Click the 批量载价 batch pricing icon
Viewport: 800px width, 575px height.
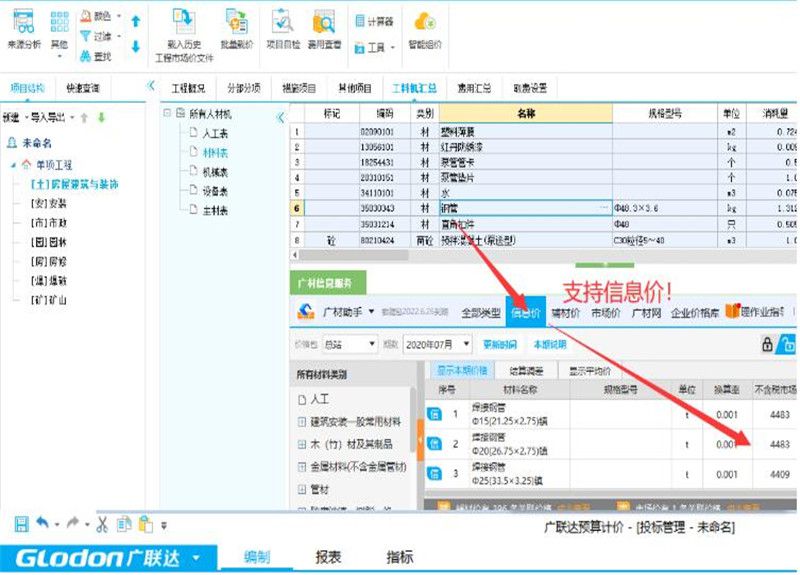236,21
